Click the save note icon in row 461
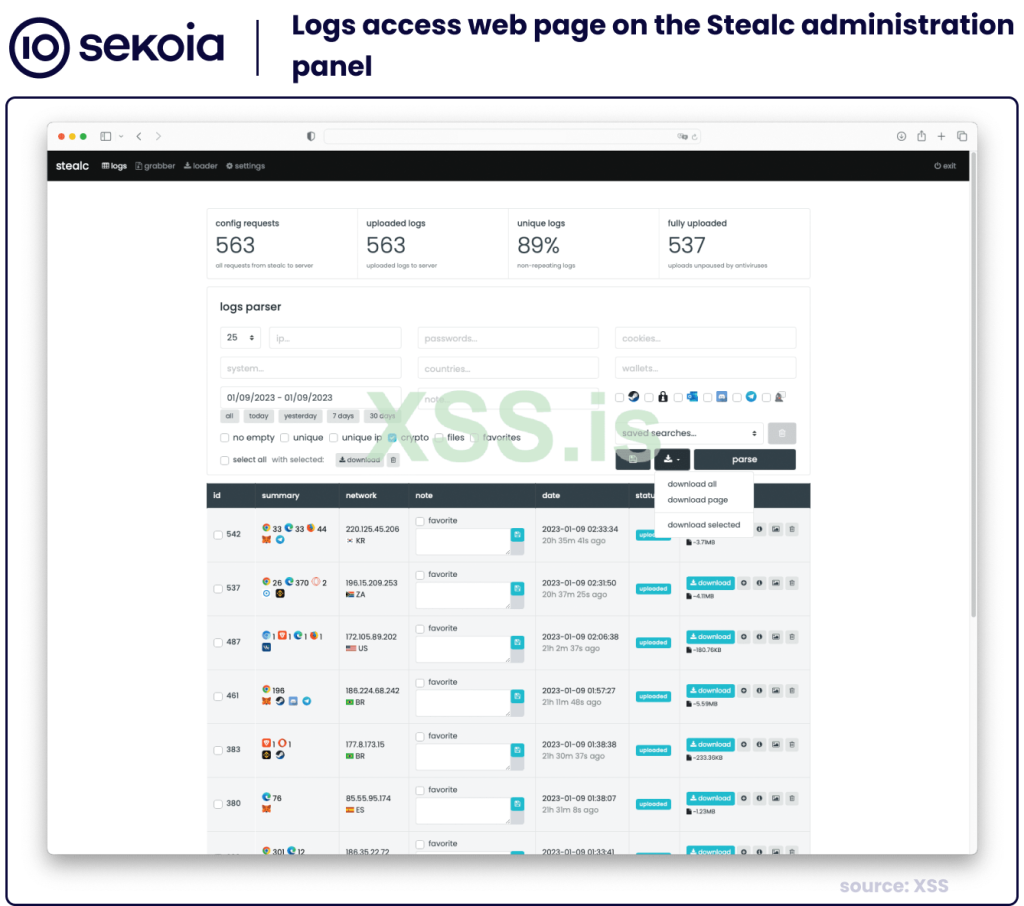This screenshot has height=906, width=1024. coord(517,696)
